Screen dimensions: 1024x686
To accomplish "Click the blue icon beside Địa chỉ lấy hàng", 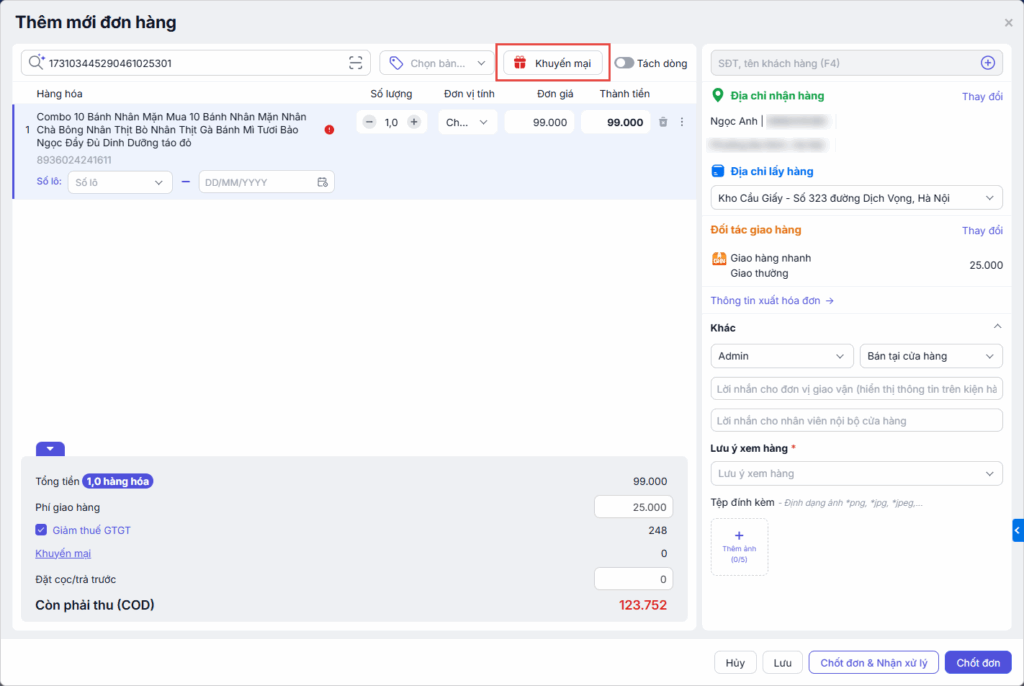I will click(718, 171).
